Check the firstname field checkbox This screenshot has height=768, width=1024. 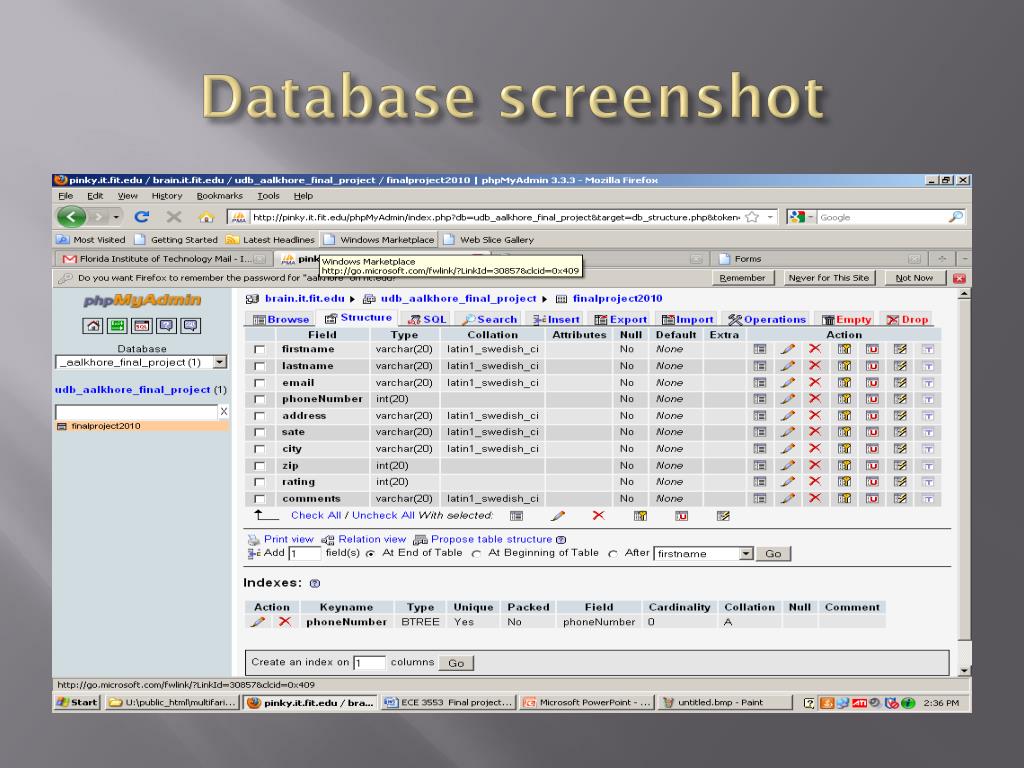coord(260,350)
